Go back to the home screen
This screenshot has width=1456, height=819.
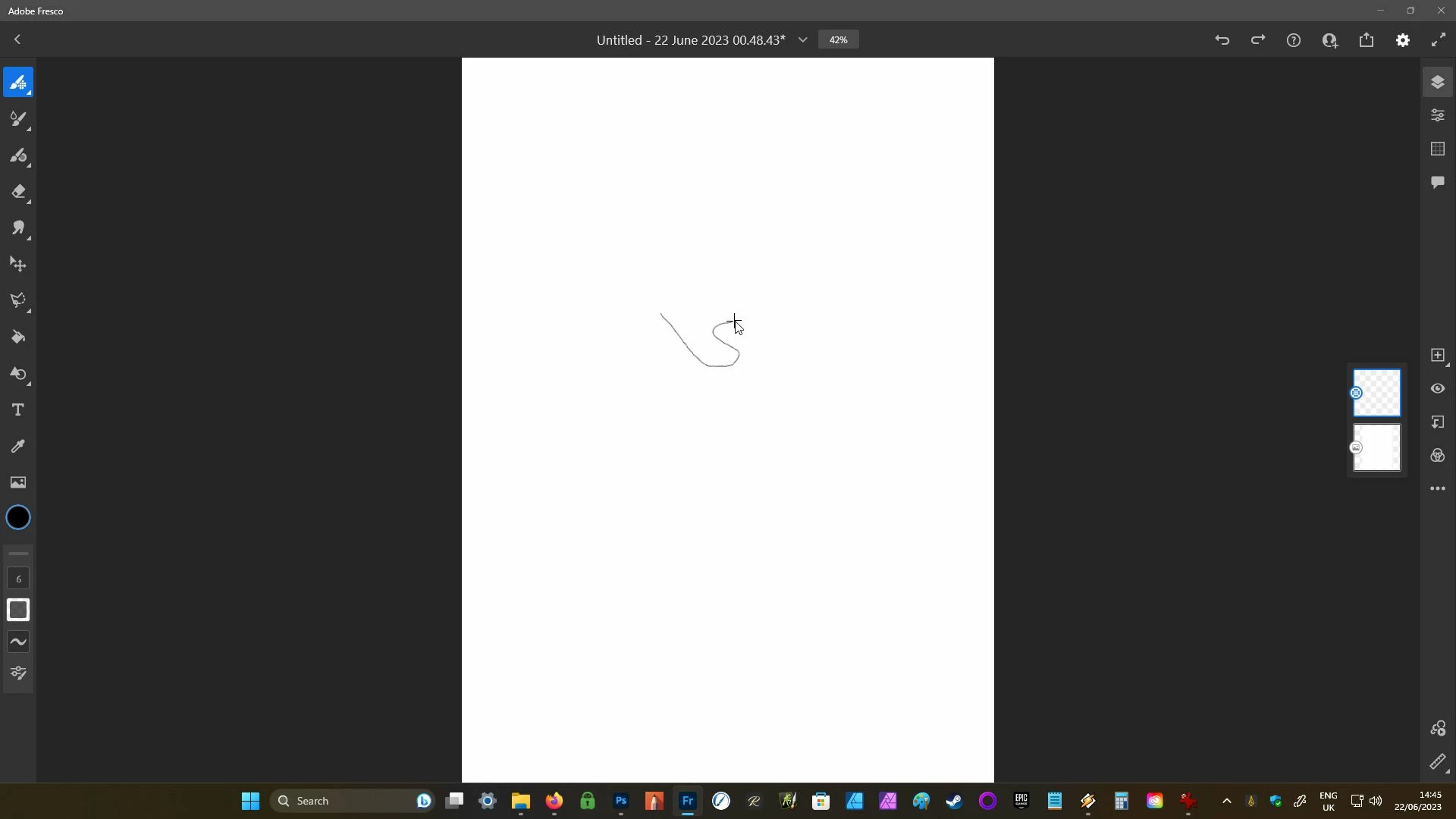coord(17,40)
